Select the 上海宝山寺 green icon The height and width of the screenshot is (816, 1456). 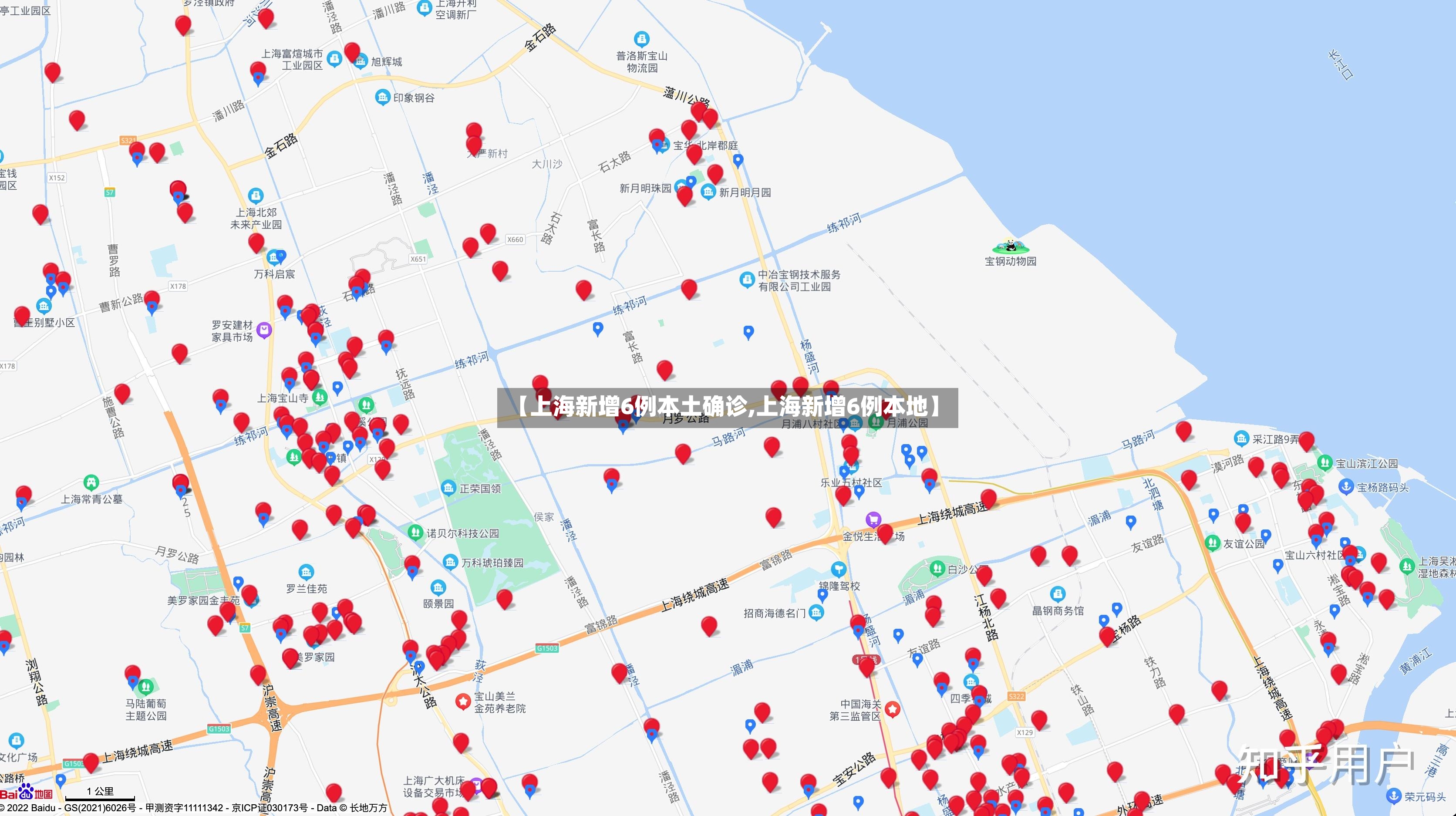(x=320, y=397)
